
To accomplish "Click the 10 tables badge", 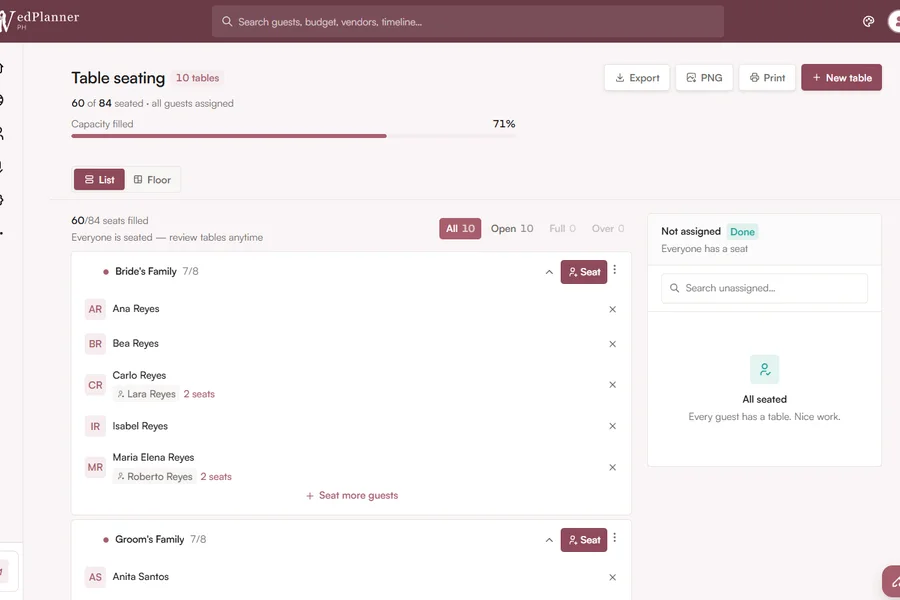I will [197, 78].
